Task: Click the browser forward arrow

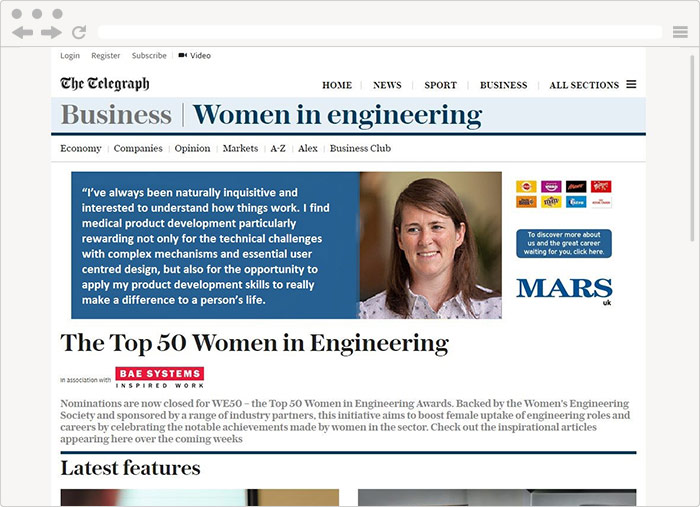Action: pyautogui.click(x=51, y=33)
